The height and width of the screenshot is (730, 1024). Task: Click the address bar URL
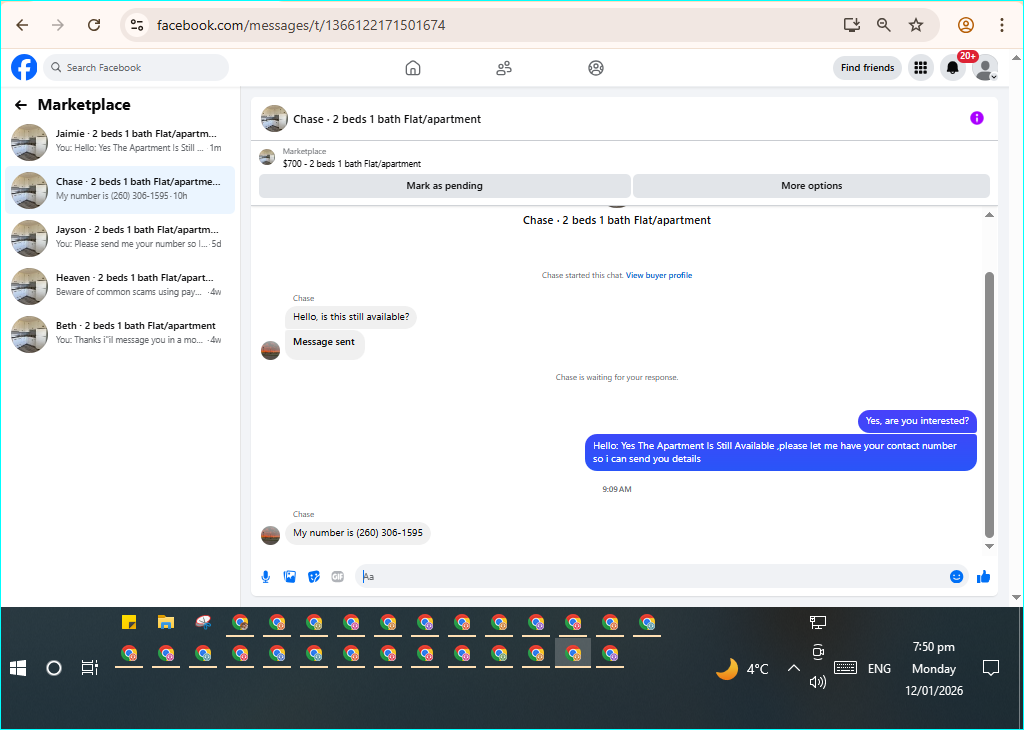tap(301, 25)
